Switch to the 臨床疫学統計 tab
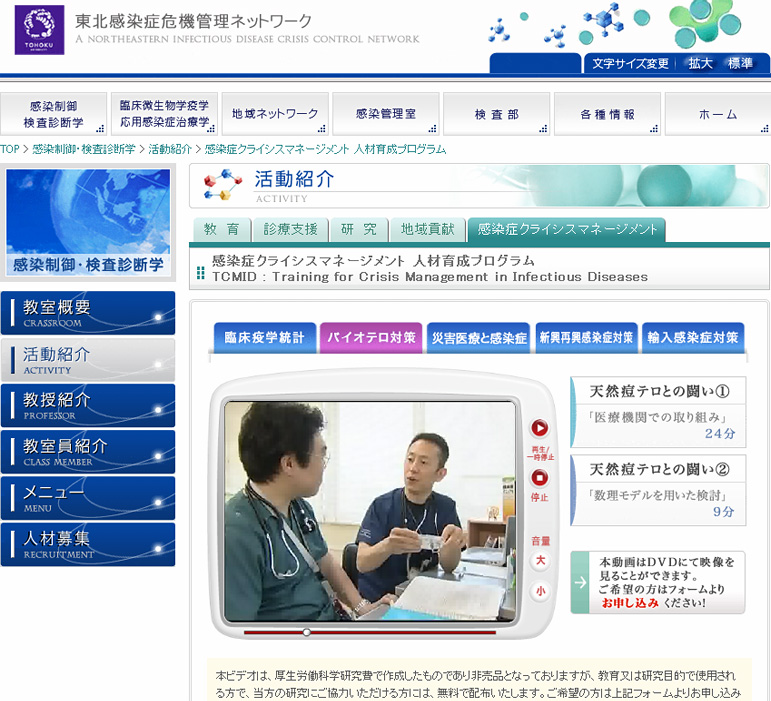The height and width of the screenshot is (701, 771). [264, 338]
